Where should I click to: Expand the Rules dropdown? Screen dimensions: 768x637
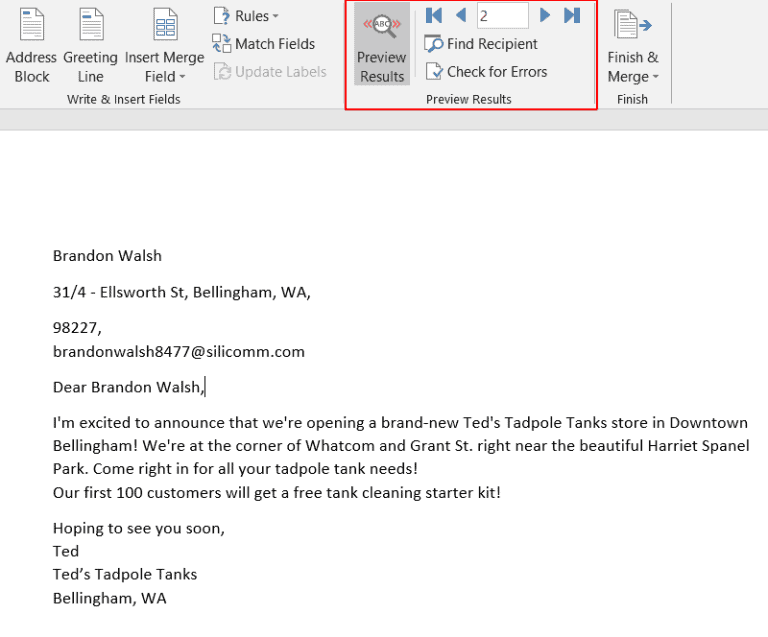[246, 16]
